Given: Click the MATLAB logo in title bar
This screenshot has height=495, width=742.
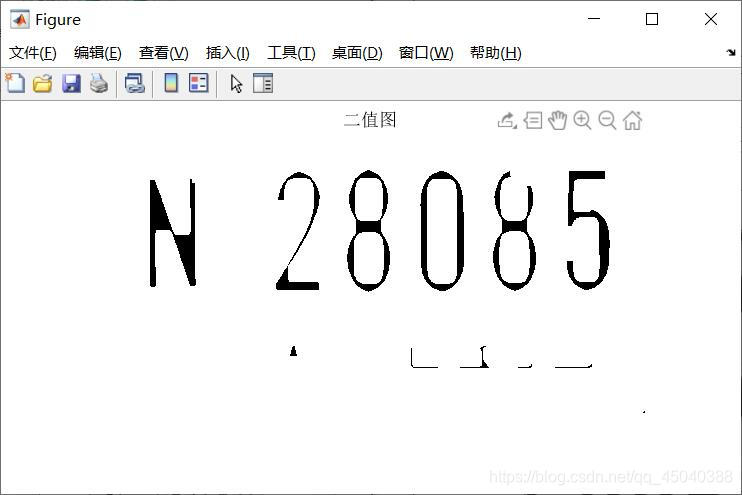Looking at the screenshot, I should [x=19, y=19].
